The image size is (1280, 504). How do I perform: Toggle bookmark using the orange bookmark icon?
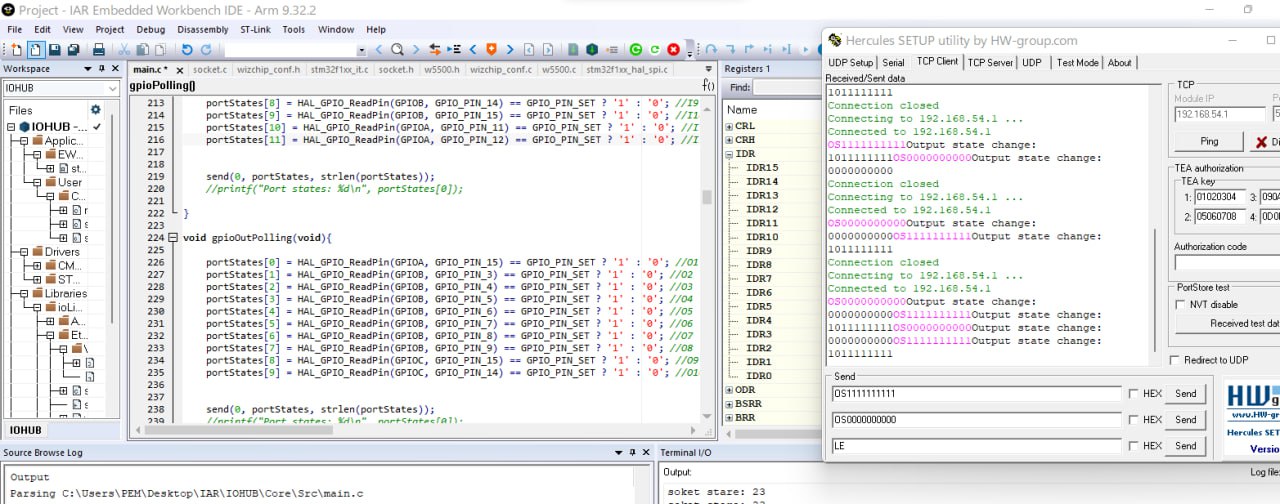(491, 49)
